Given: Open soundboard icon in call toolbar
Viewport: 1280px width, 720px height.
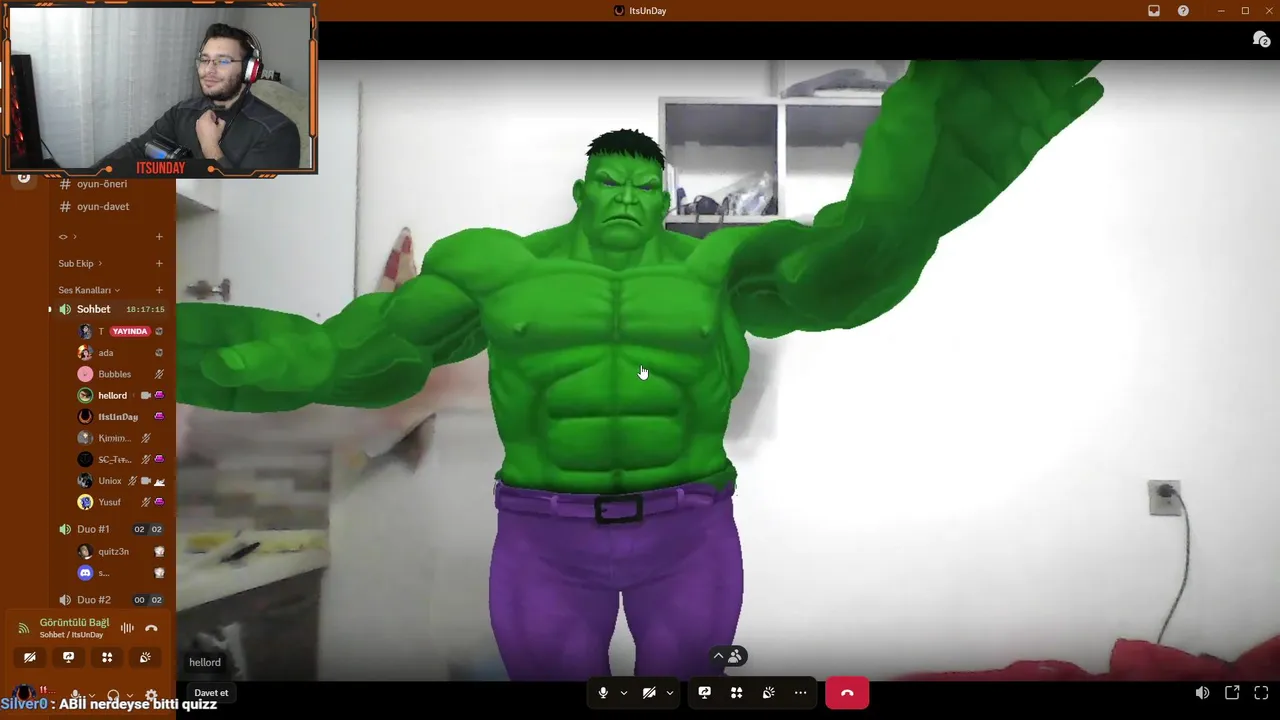Looking at the screenshot, I should (x=768, y=693).
